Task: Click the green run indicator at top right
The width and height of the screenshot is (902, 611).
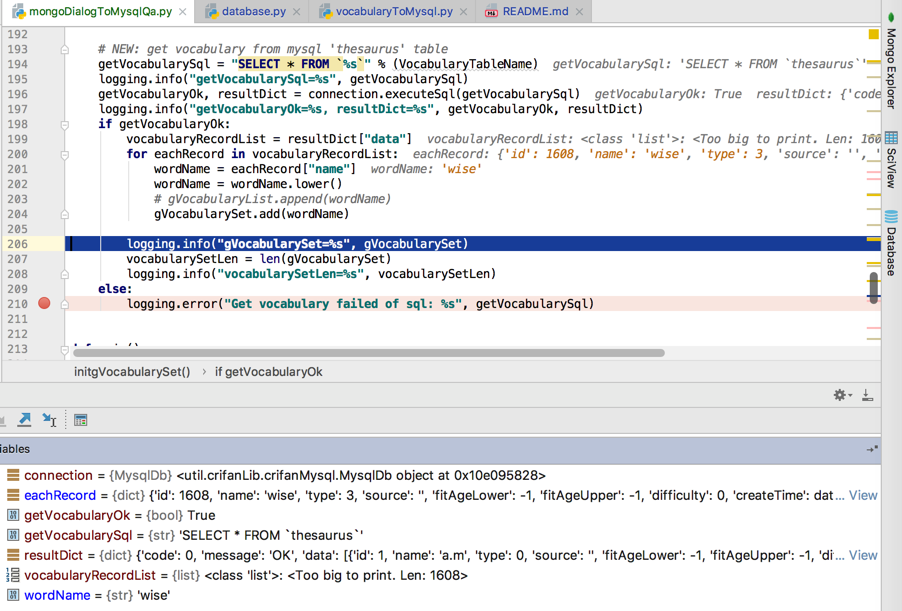Action: pyautogui.click(x=889, y=17)
